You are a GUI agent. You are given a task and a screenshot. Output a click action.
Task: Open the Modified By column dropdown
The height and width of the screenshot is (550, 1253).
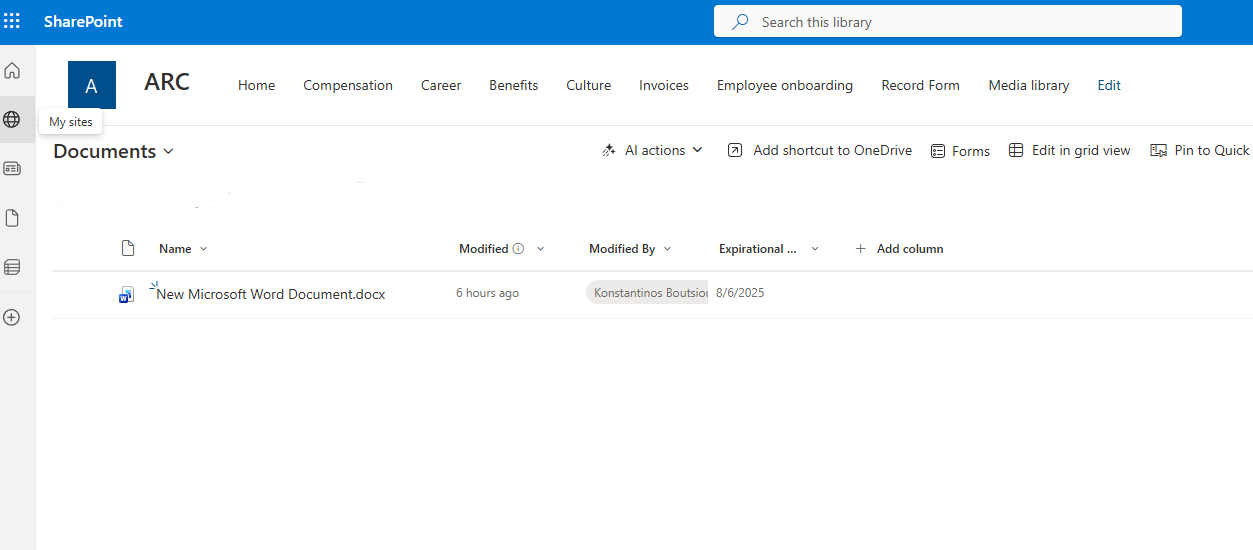[x=630, y=249]
